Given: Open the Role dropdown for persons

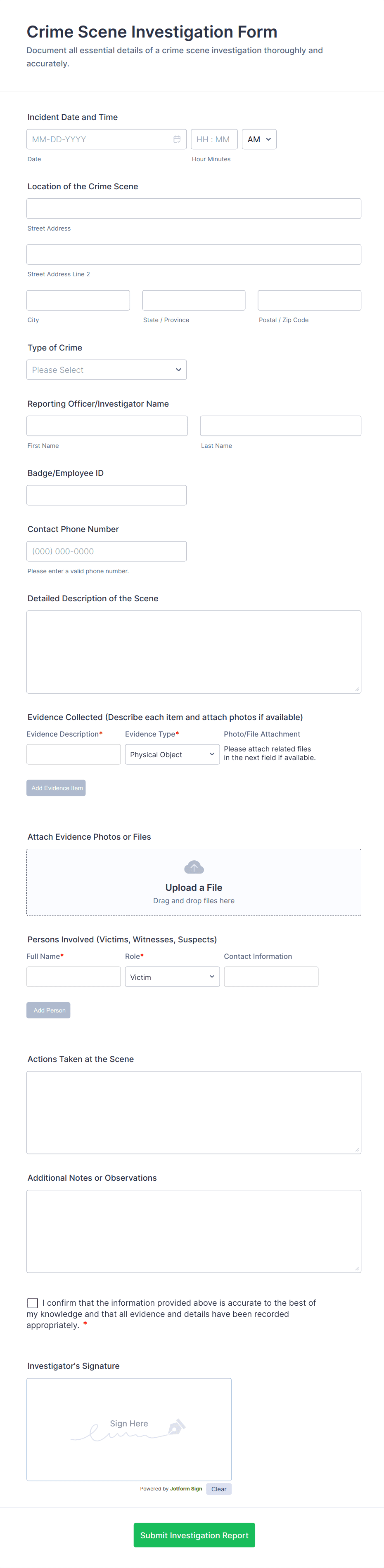Looking at the screenshot, I should point(172,977).
